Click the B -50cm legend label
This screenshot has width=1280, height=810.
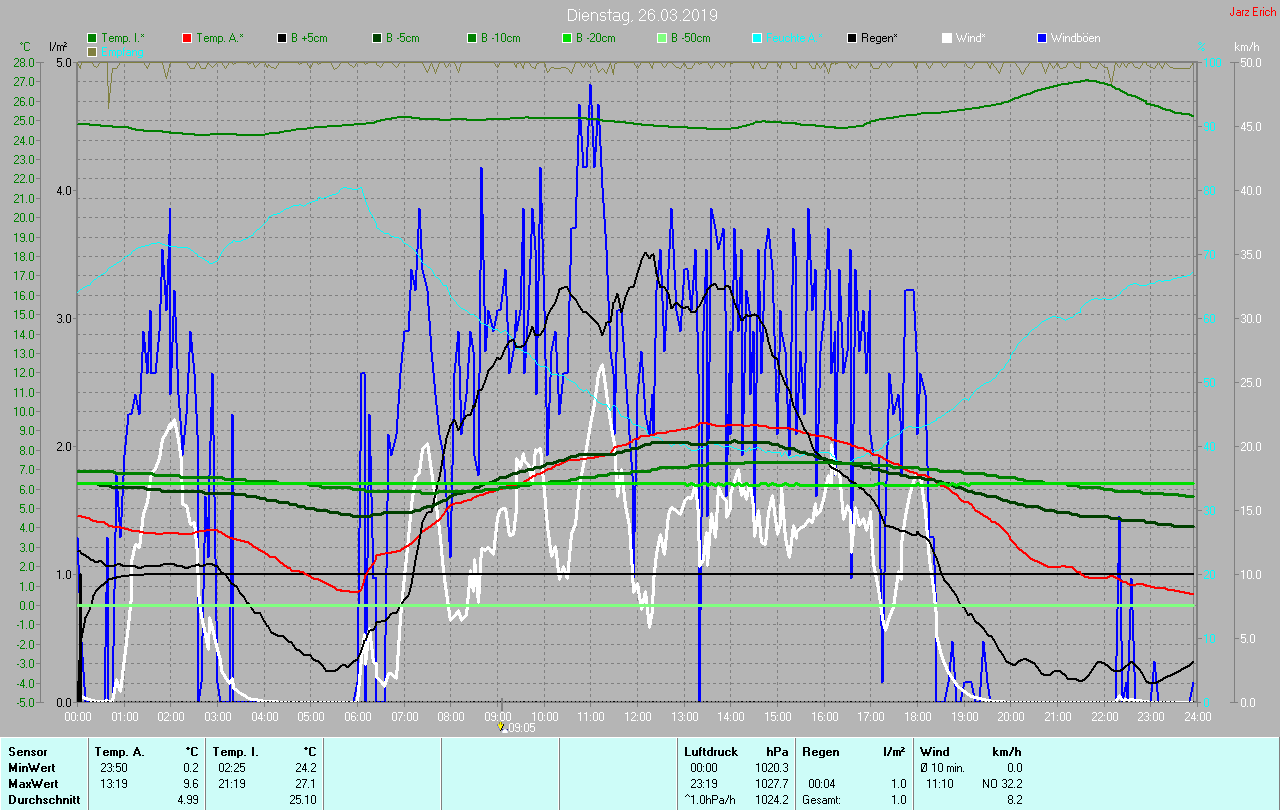tap(690, 38)
